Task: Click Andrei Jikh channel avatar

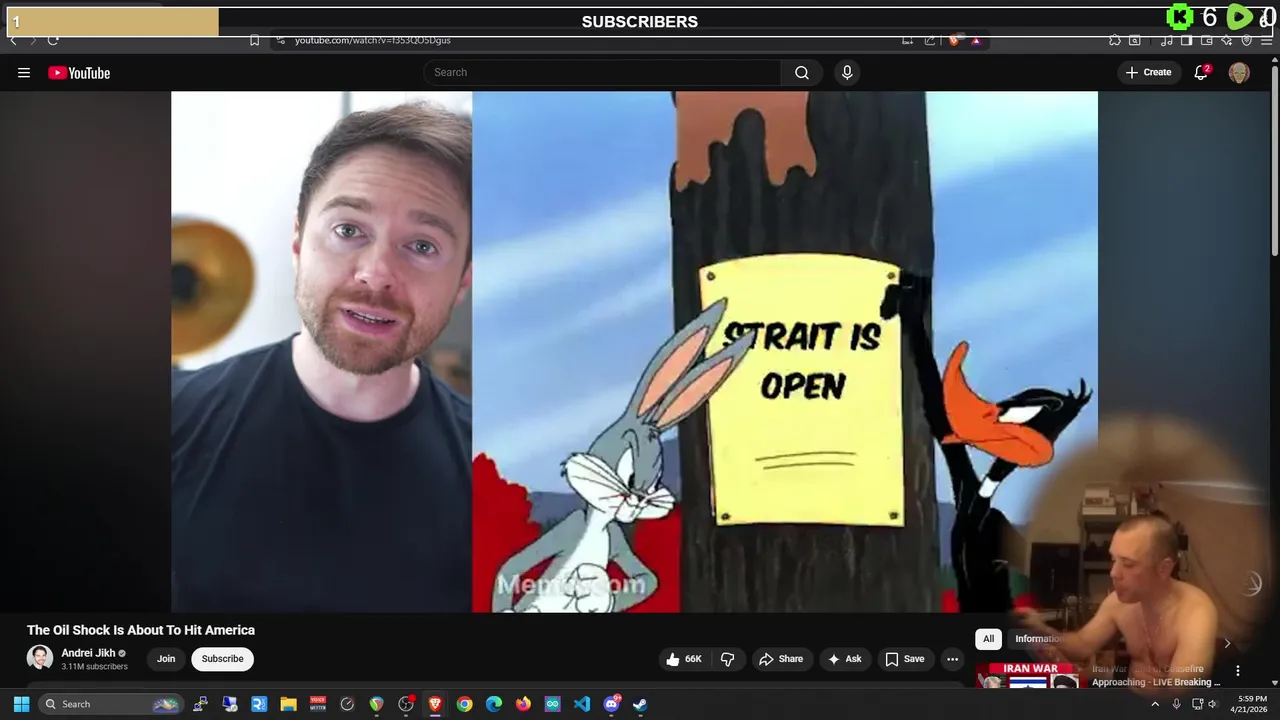Action: tap(40, 658)
